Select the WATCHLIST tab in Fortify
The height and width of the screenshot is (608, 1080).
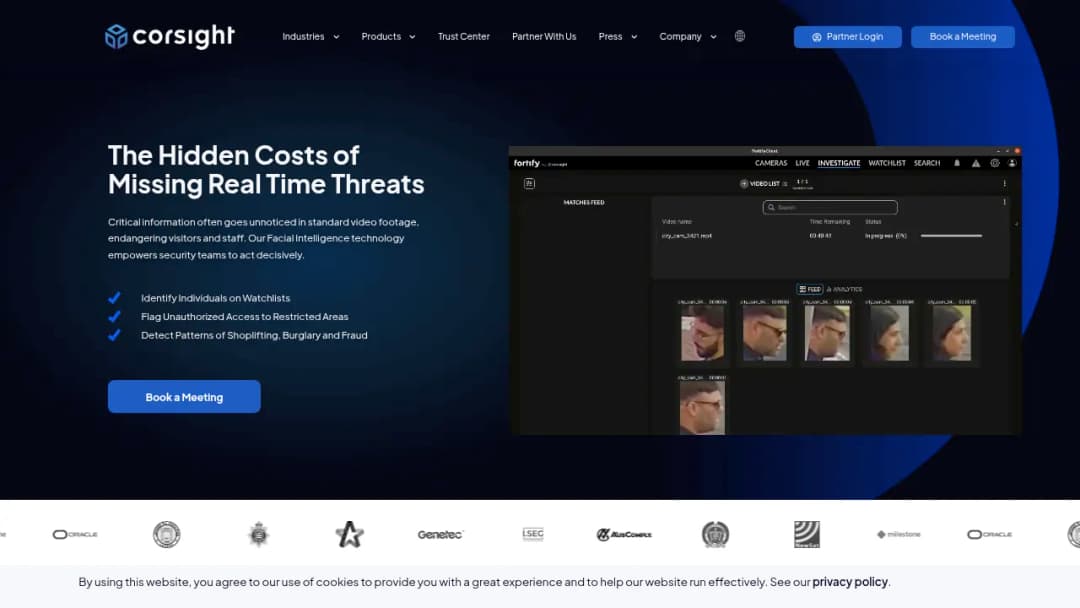887,163
